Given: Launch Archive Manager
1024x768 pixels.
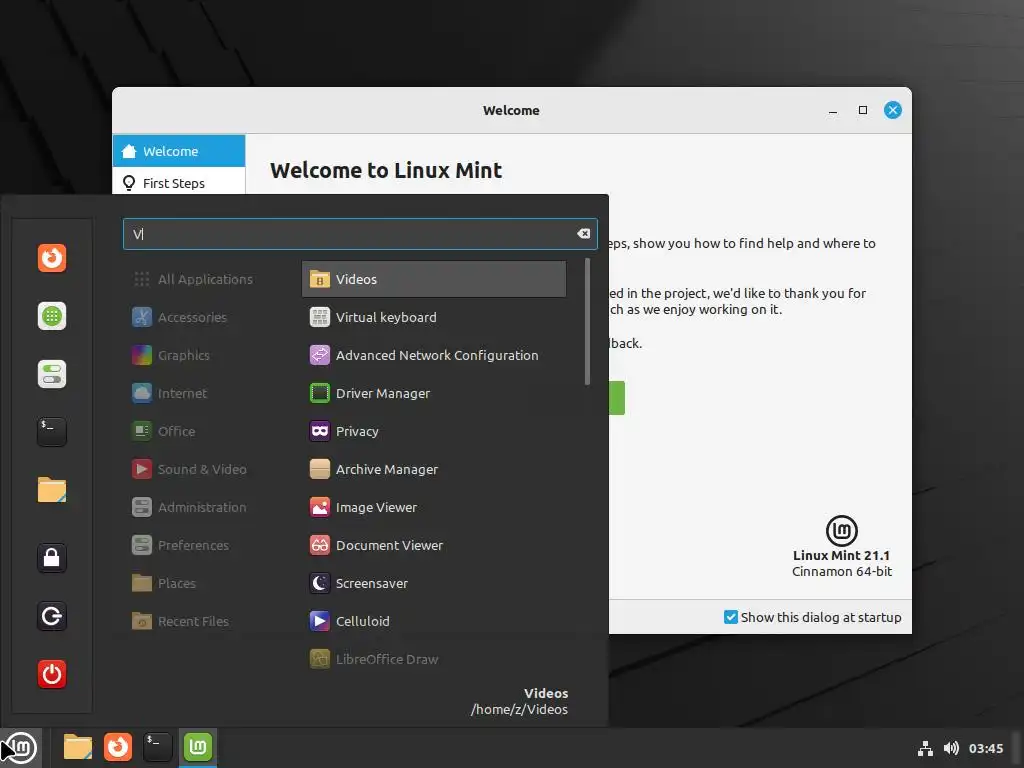Looking at the screenshot, I should (x=434, y=469).
